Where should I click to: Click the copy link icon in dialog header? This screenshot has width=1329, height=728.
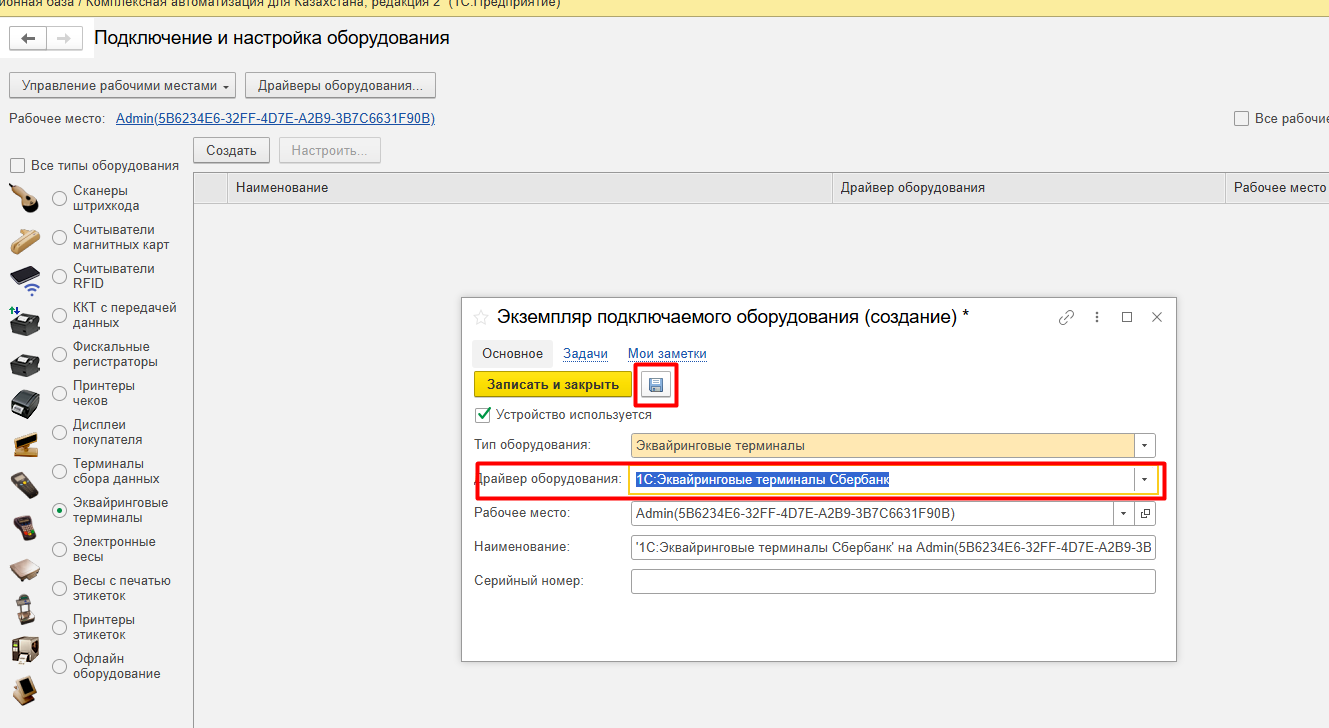[1066, 317]
